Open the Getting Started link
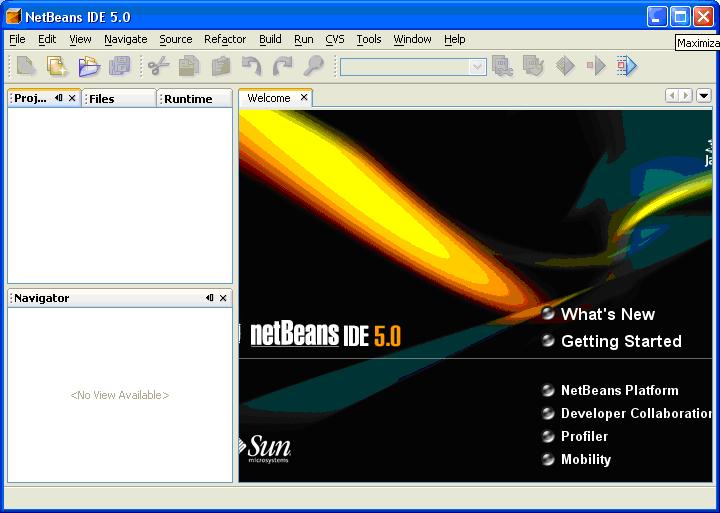 click(x=620, y=341)
